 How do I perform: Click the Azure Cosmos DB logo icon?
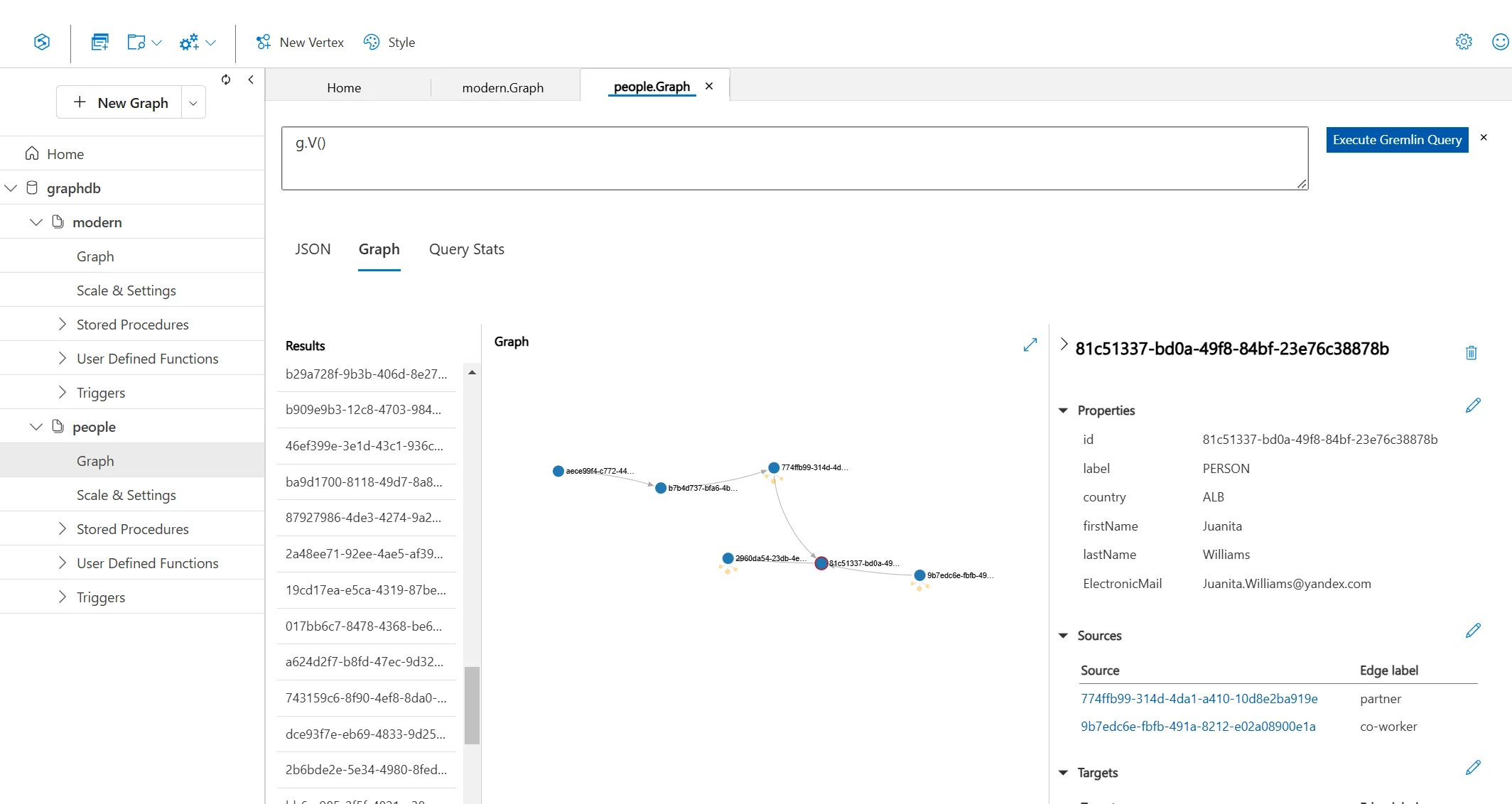click(x=42, y=42)
